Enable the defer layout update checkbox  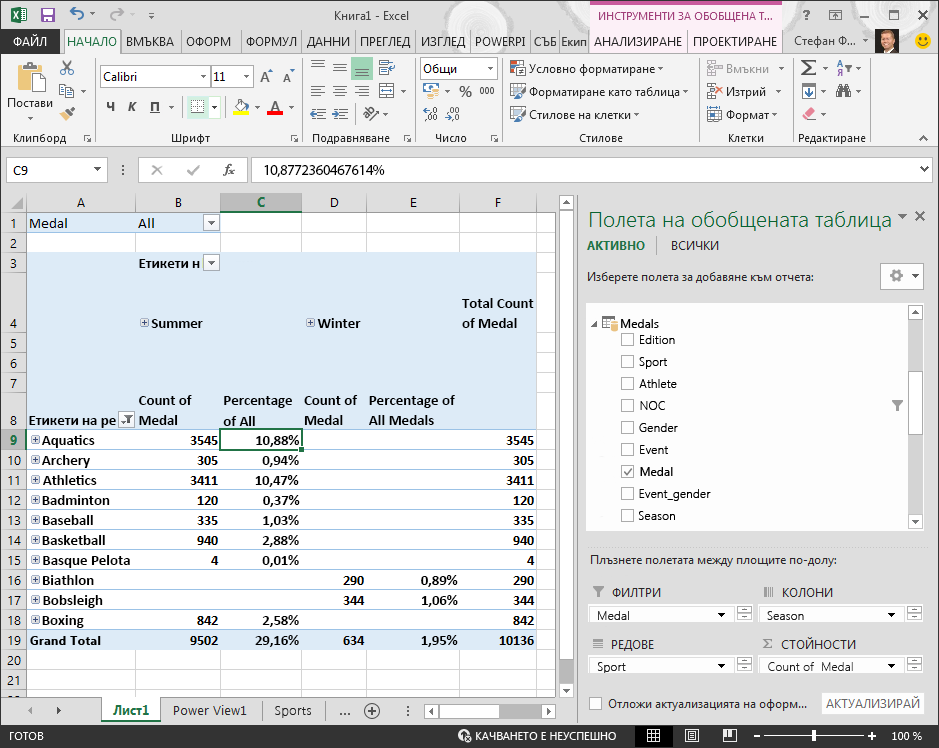[x=595, y=704]
